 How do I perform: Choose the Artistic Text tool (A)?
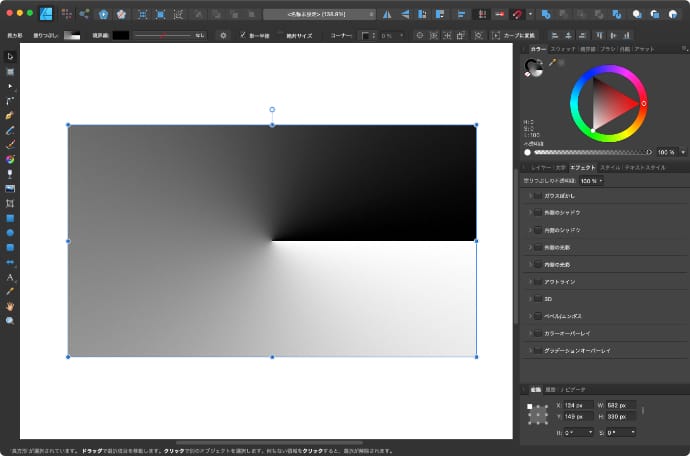click(10, 277)
